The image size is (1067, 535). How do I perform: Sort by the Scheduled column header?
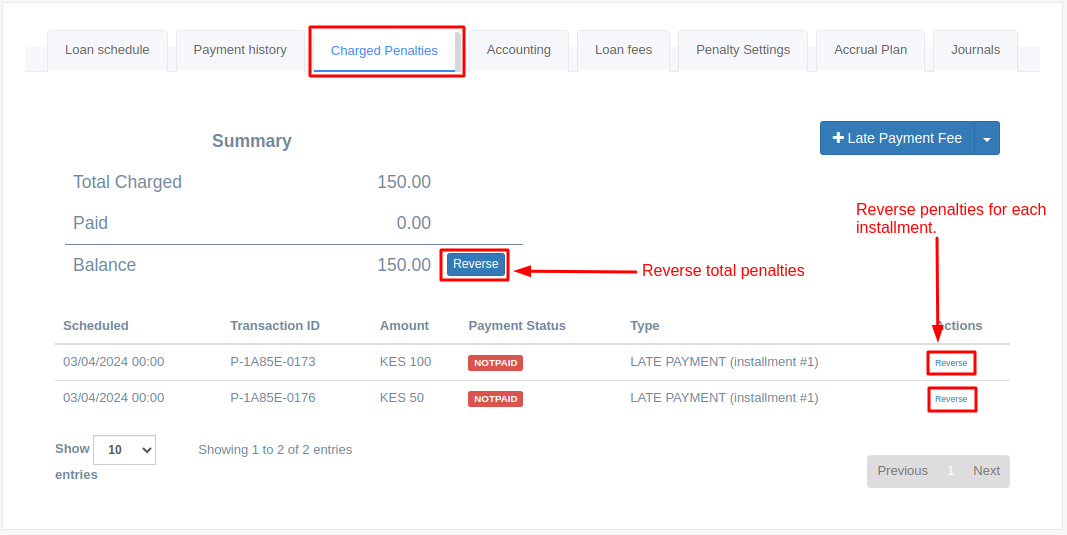pyautogui.click(x=96, y=326)
